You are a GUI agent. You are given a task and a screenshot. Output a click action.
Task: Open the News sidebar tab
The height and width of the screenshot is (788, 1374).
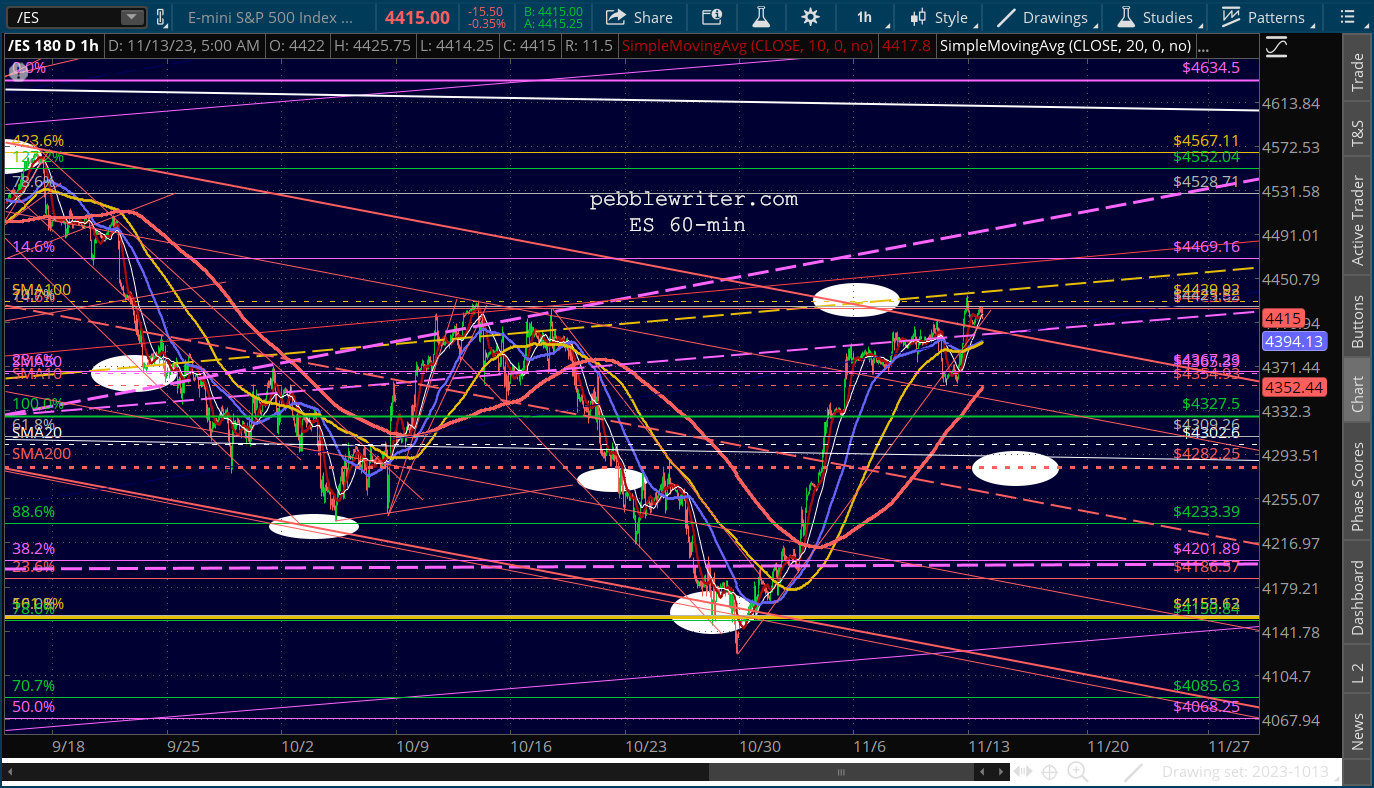1357,731
